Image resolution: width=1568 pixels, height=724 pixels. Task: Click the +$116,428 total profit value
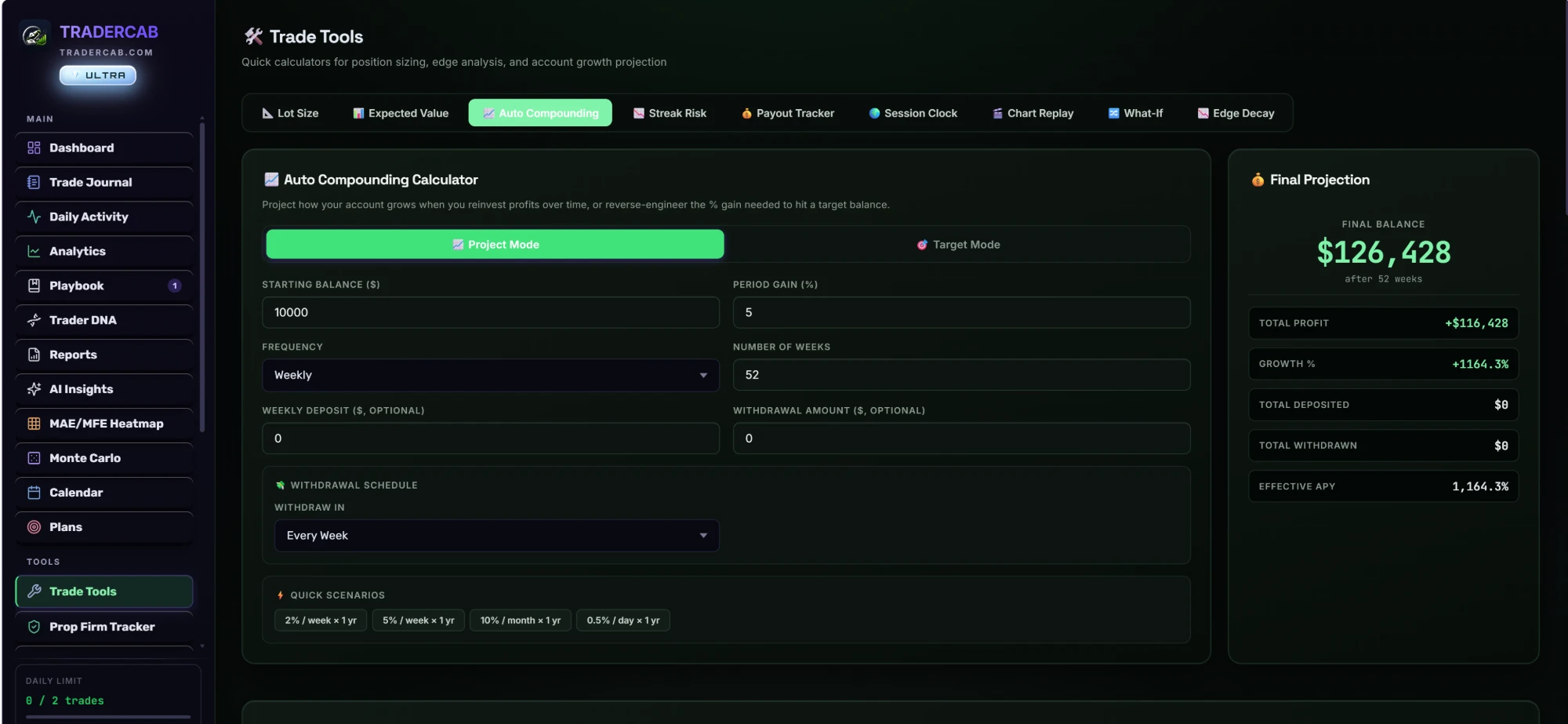point(1476,323)
